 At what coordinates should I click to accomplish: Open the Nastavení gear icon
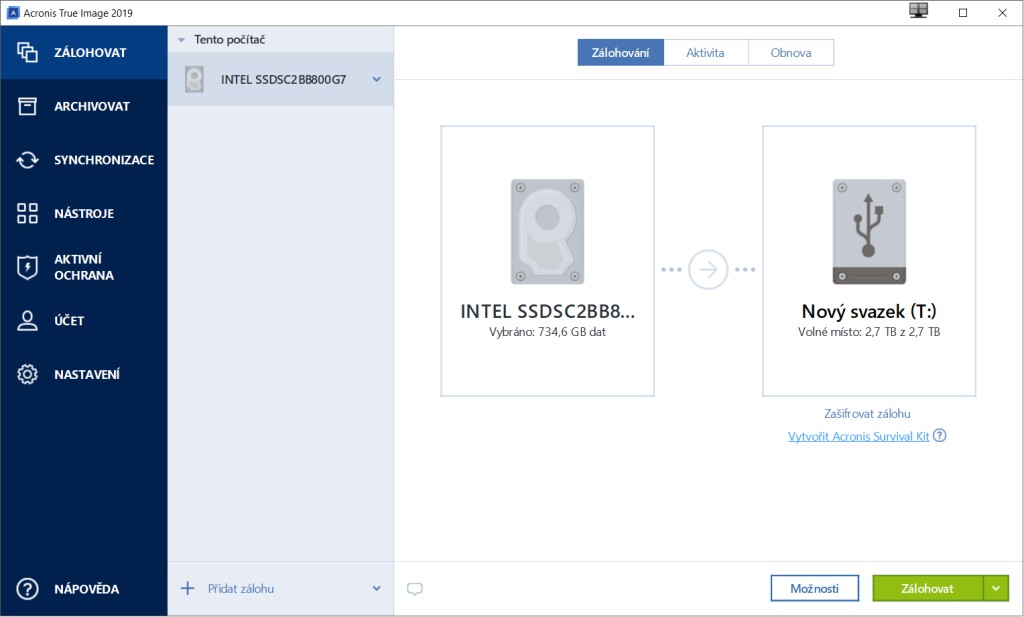[x=27, y=374]
